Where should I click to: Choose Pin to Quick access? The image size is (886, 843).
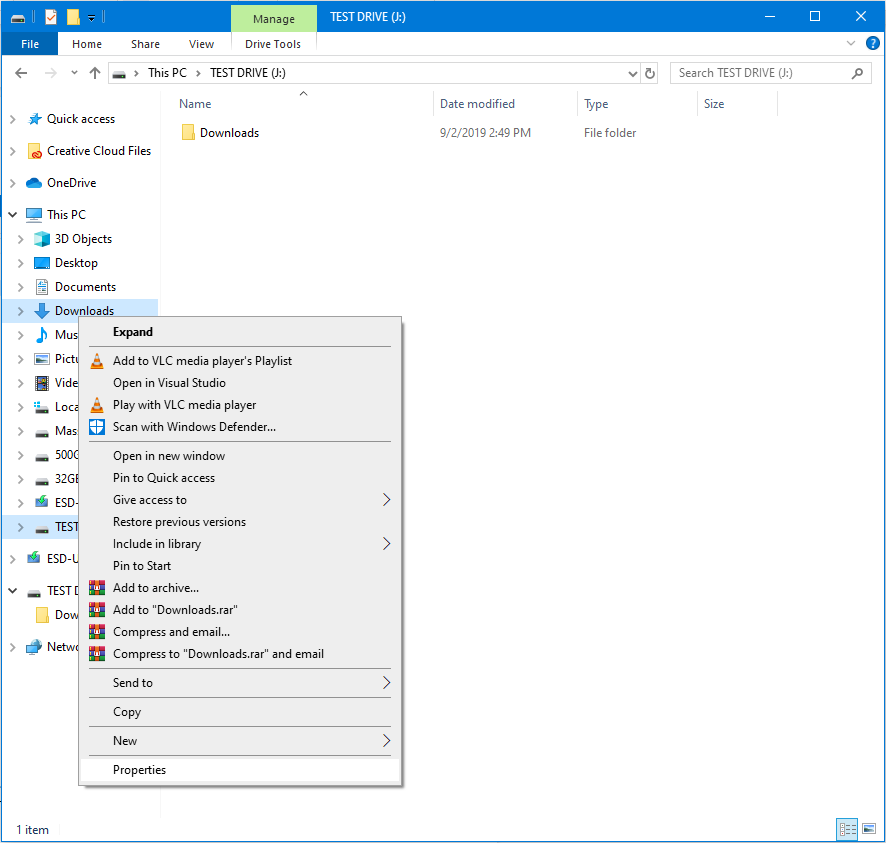click(164, 478)
